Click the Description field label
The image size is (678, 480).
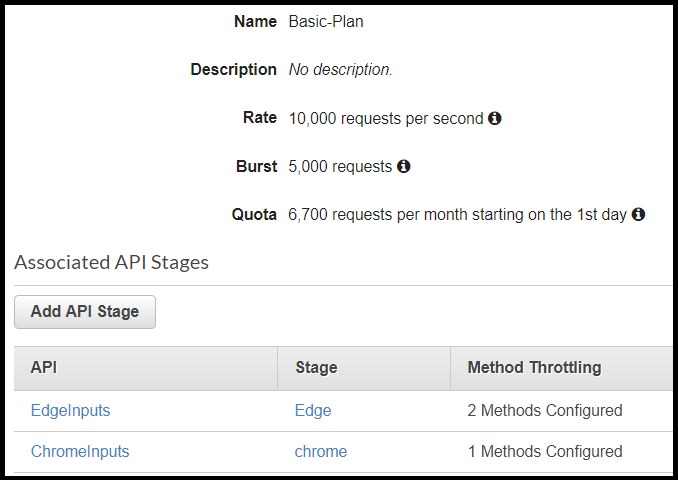(233, 70)
